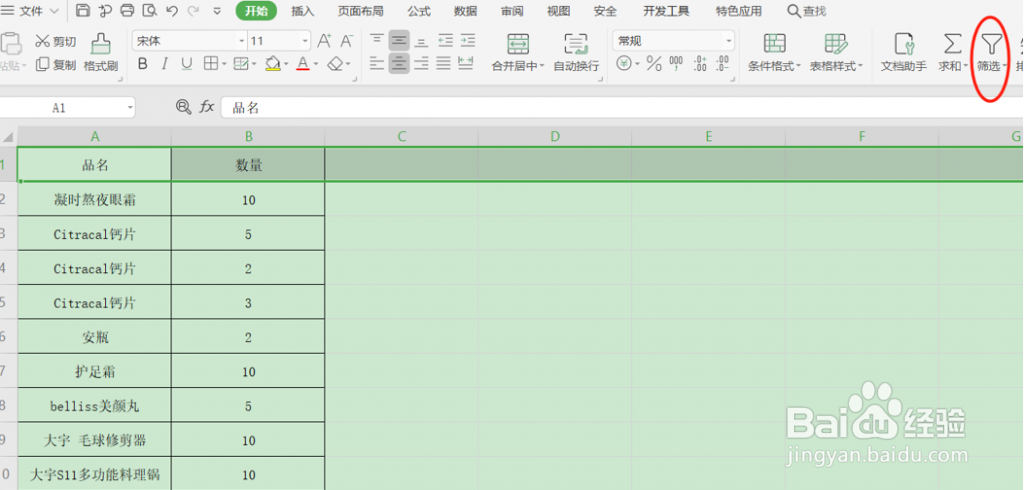The image size is (1024, 490).
Task: Decrease font size with the A- icon
Action: [x=347, y=41]
